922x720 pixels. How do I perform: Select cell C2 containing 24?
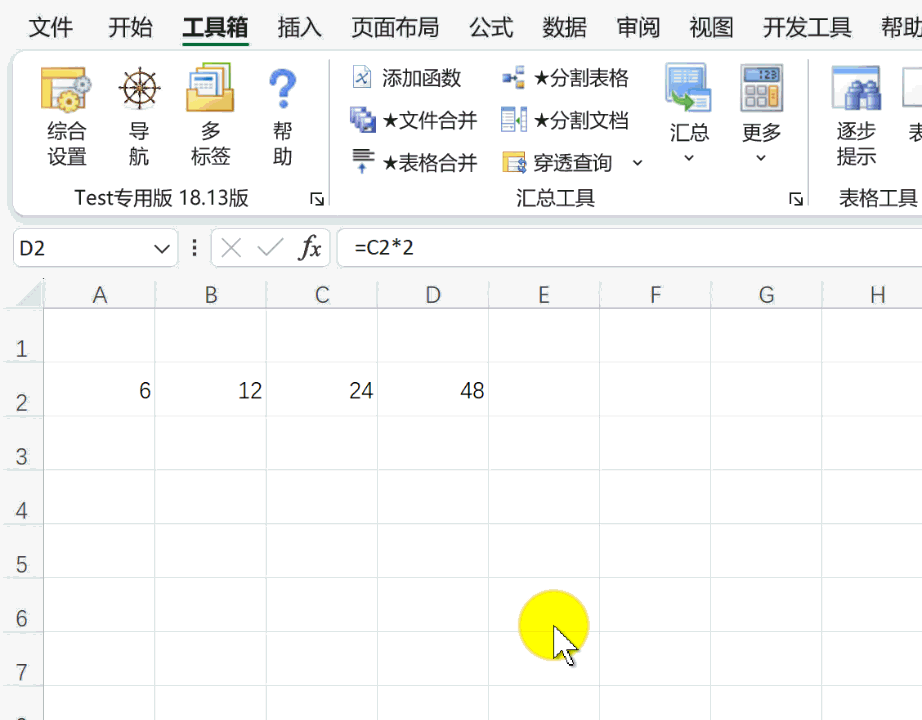pyautogui.click(x=322, y=390)
